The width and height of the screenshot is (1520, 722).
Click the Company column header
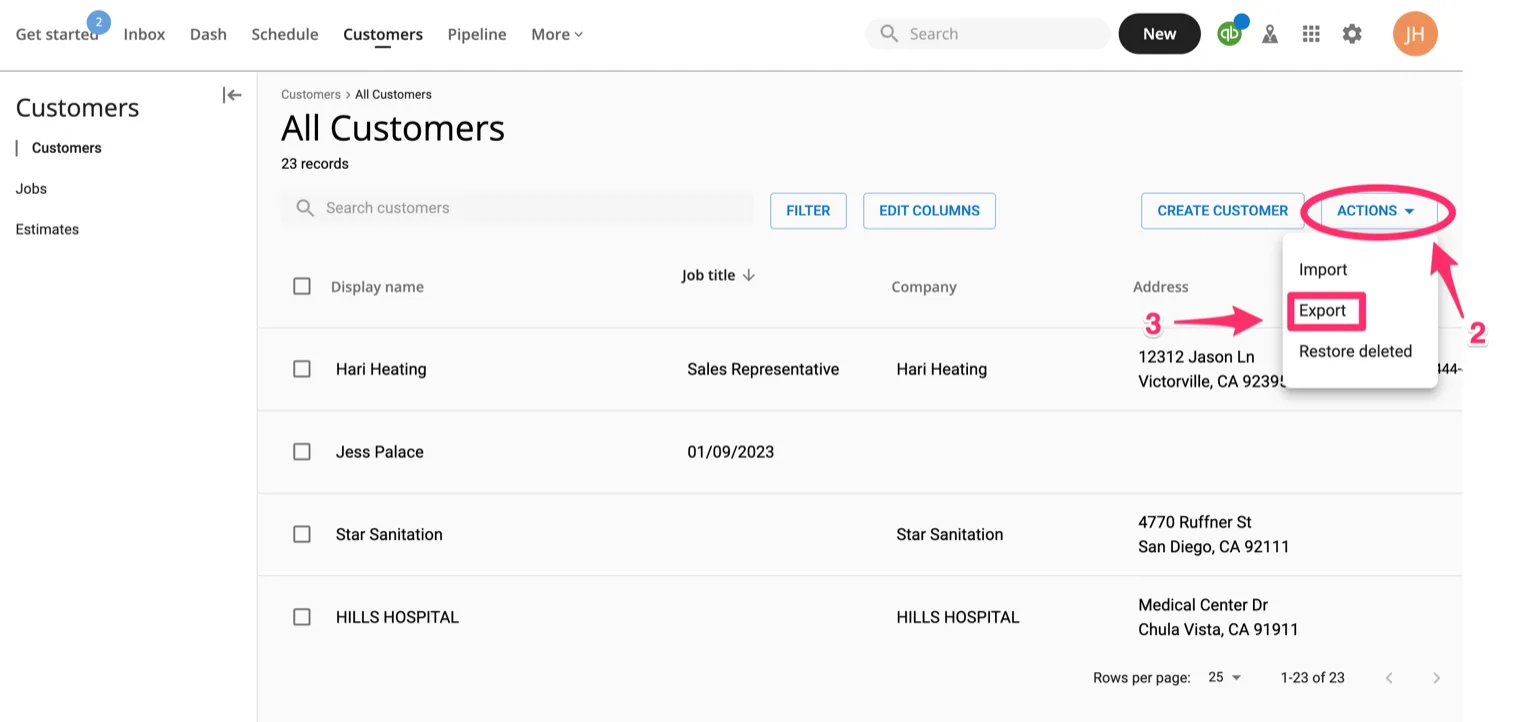[x=924, y=287]
